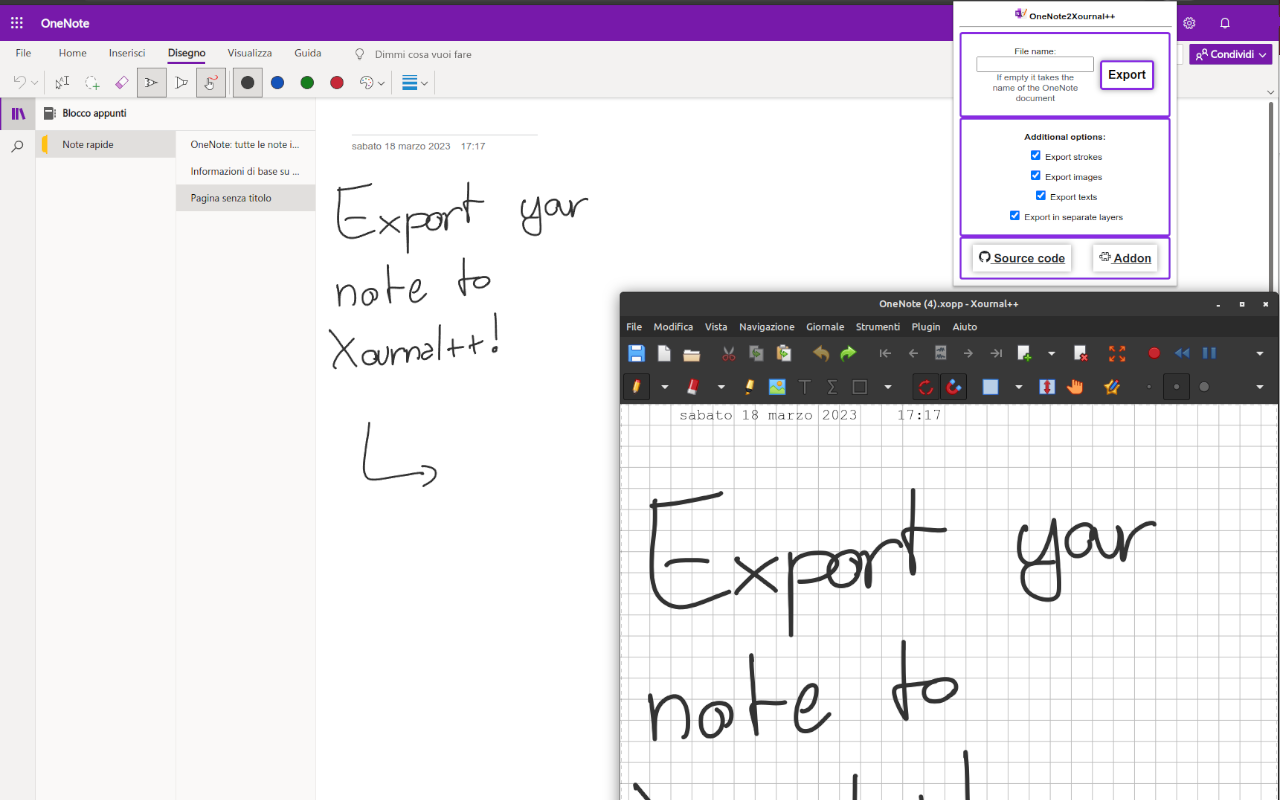Expand the select region dropdown in Xournal++
Screen dimensions: 1280x800
1019,387
